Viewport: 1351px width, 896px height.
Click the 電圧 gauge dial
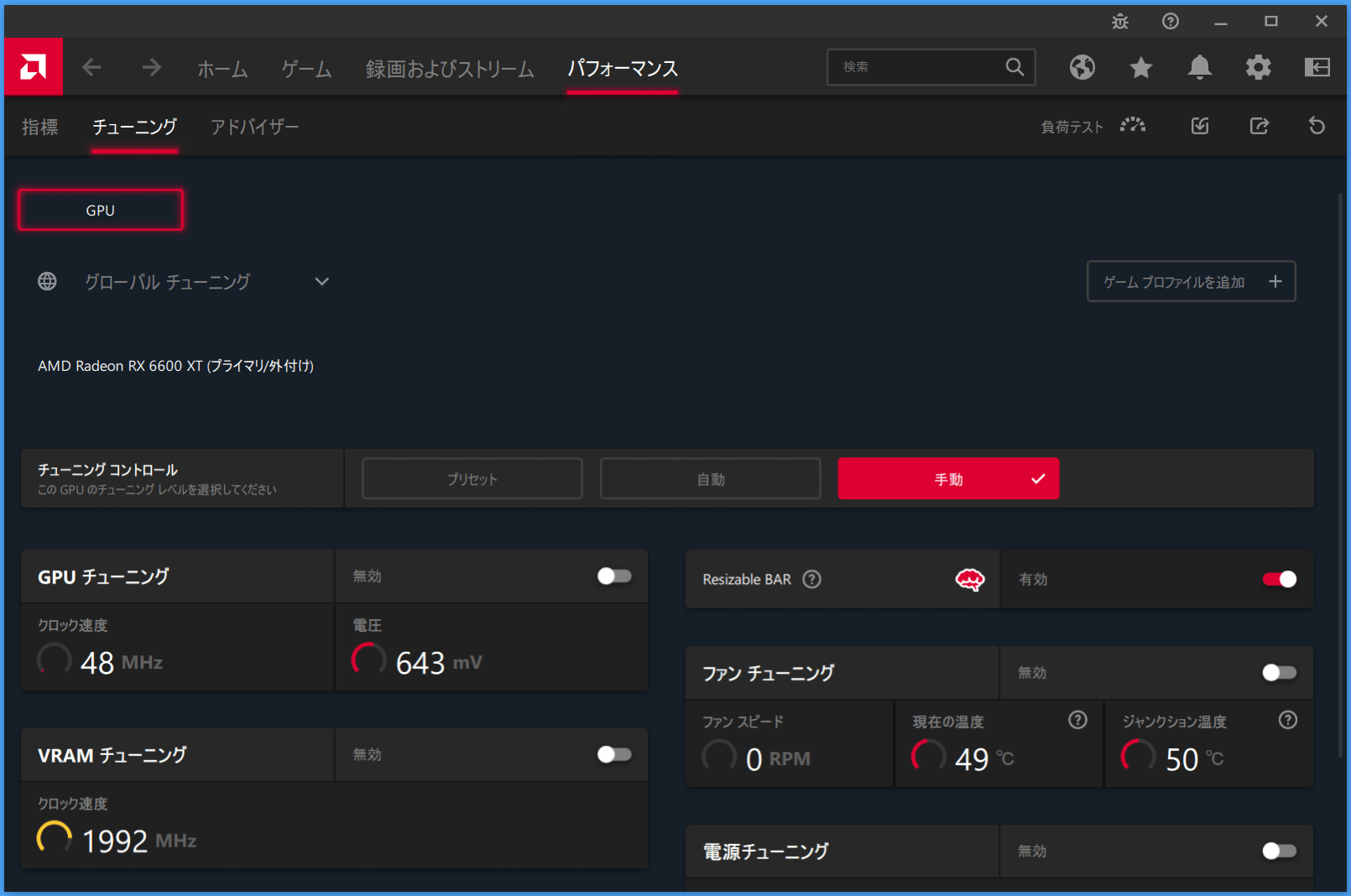coord(368,660)
